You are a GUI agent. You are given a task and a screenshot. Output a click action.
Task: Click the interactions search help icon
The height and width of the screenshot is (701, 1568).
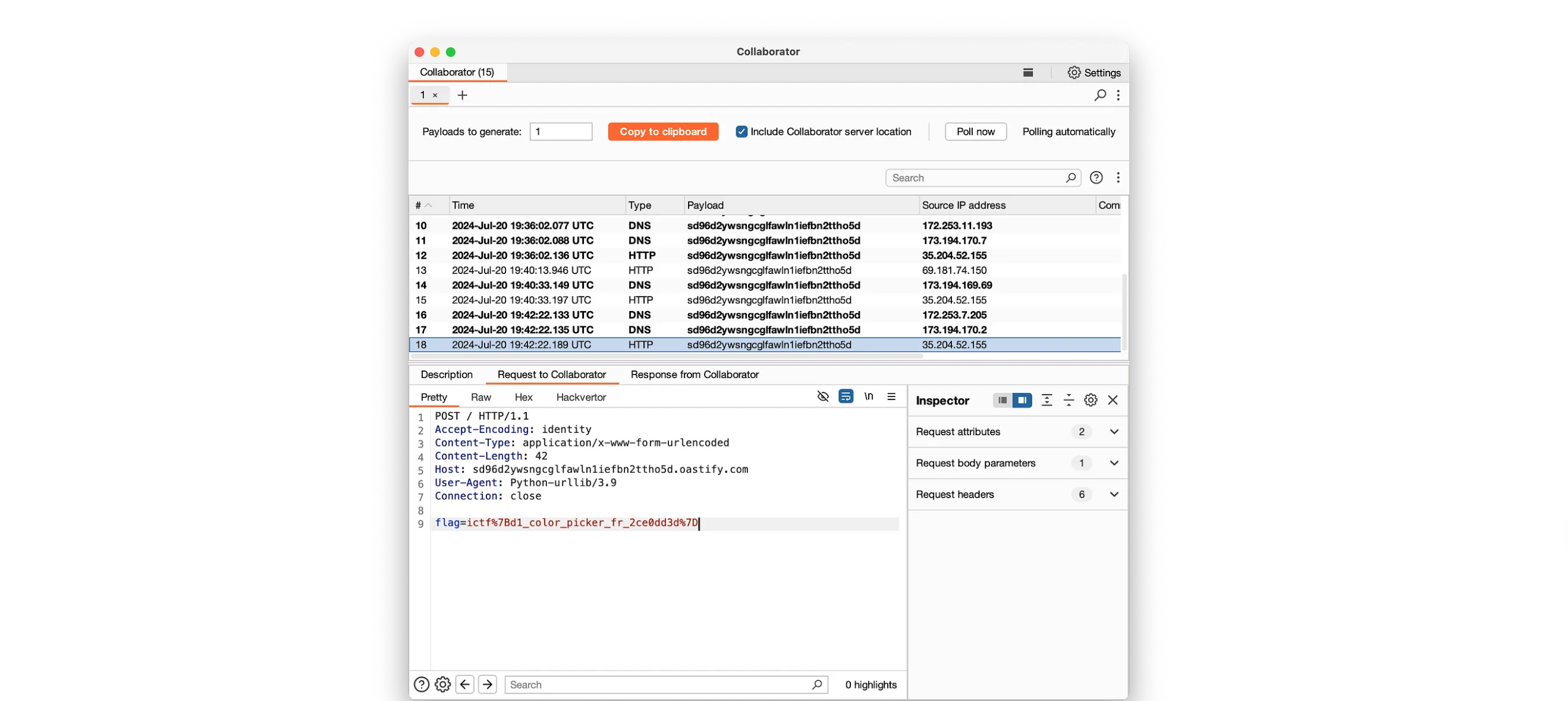(x=1096, y=178)
